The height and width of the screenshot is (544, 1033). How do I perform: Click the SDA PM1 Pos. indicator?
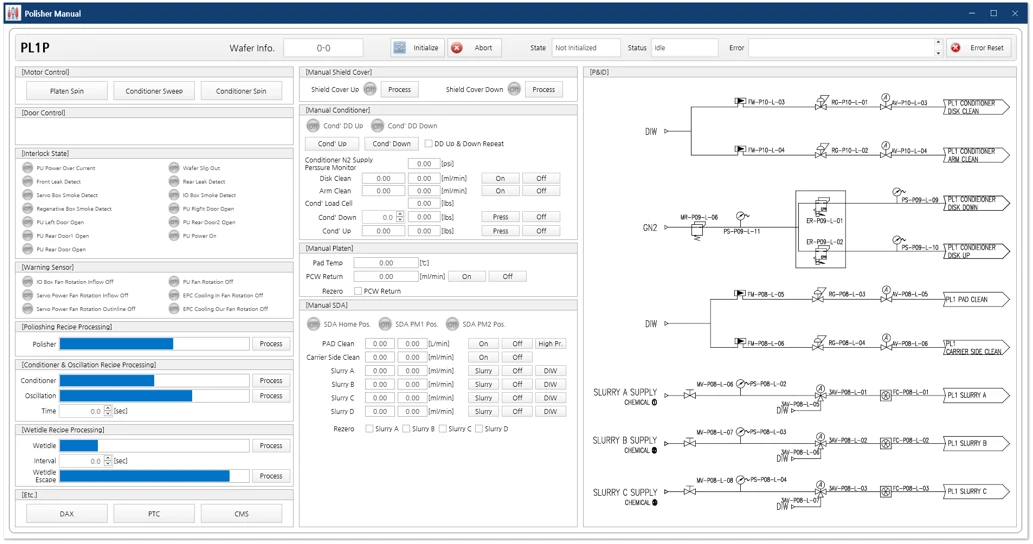[x=385, y=324]
